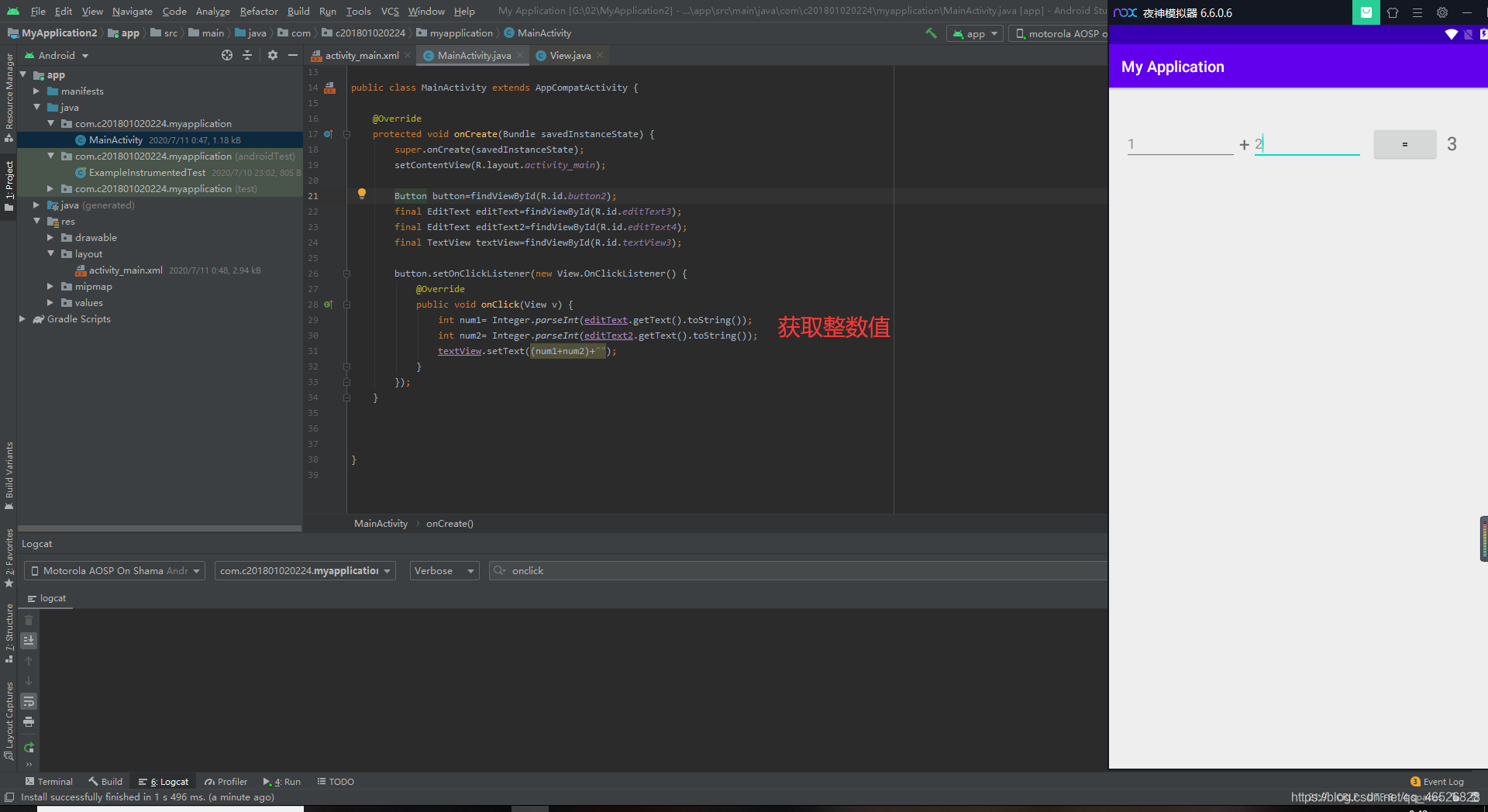Expand more logcat toolbar actions chevron
Image resolution: width=1488 pixels, height=812 pixels.
coord(29,764)
